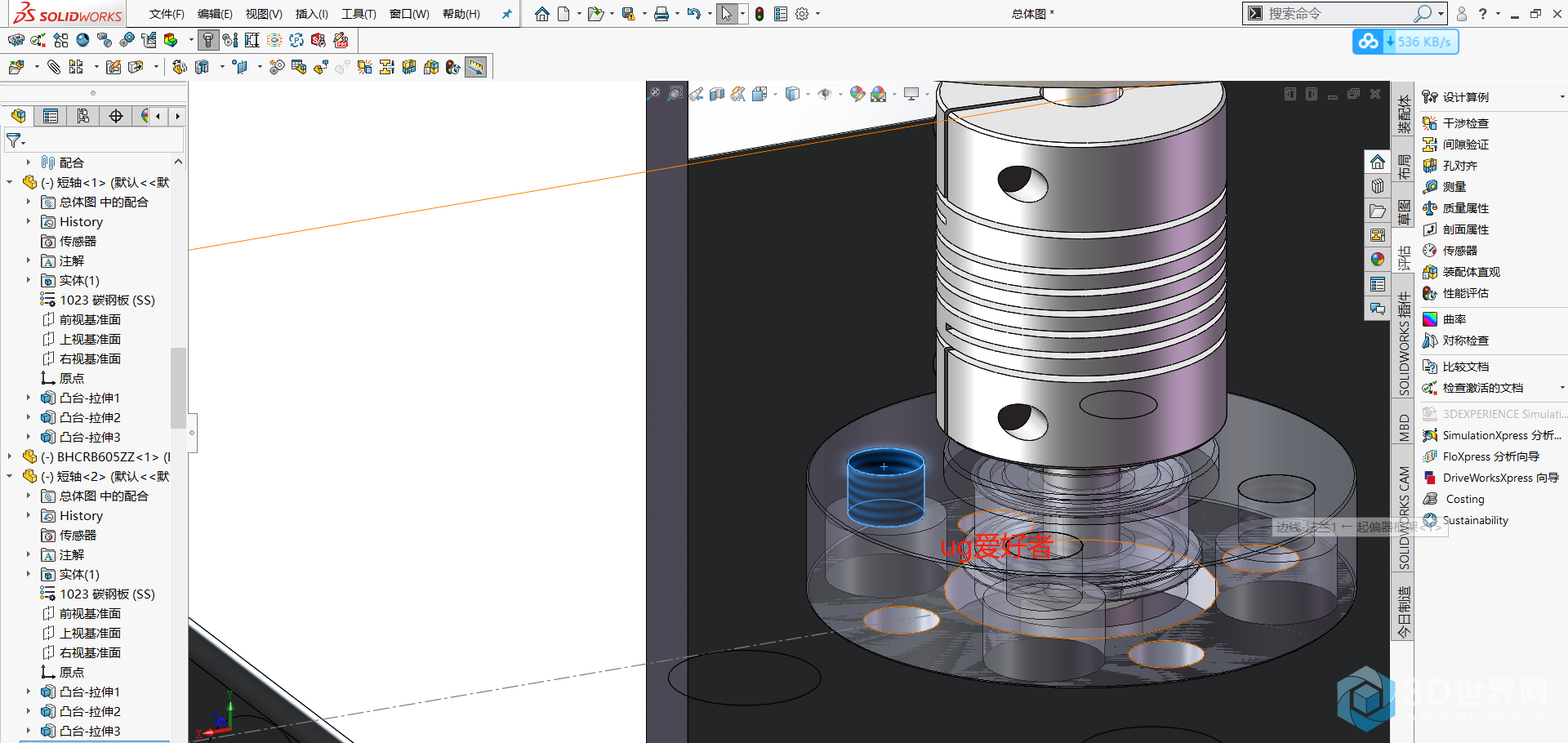1568x743 pixels.
Task: Expand 凸台-拉伸1 under 短轴<1>
Action: 28,398
